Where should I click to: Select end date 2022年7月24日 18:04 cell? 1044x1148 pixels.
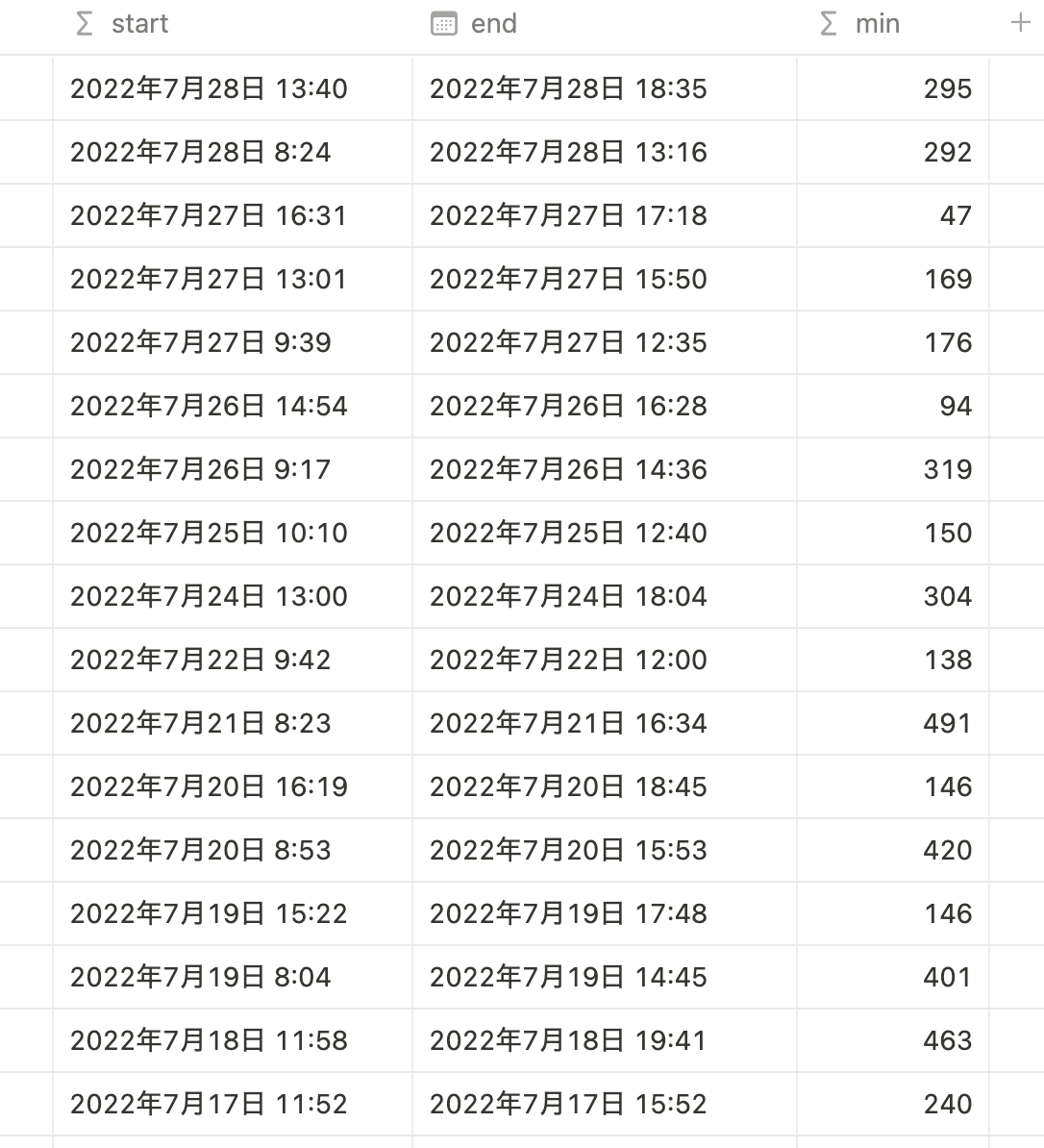(x=605, y=596)
